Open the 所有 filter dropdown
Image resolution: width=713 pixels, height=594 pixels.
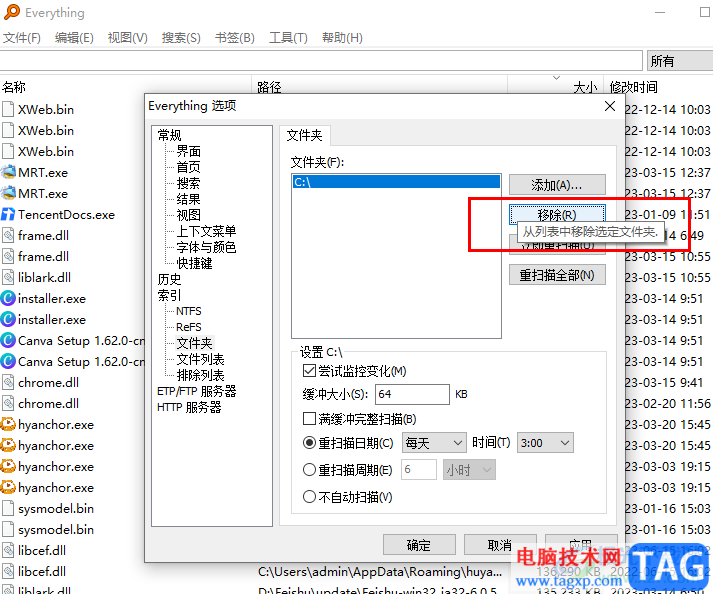click(x=680, y=60)
